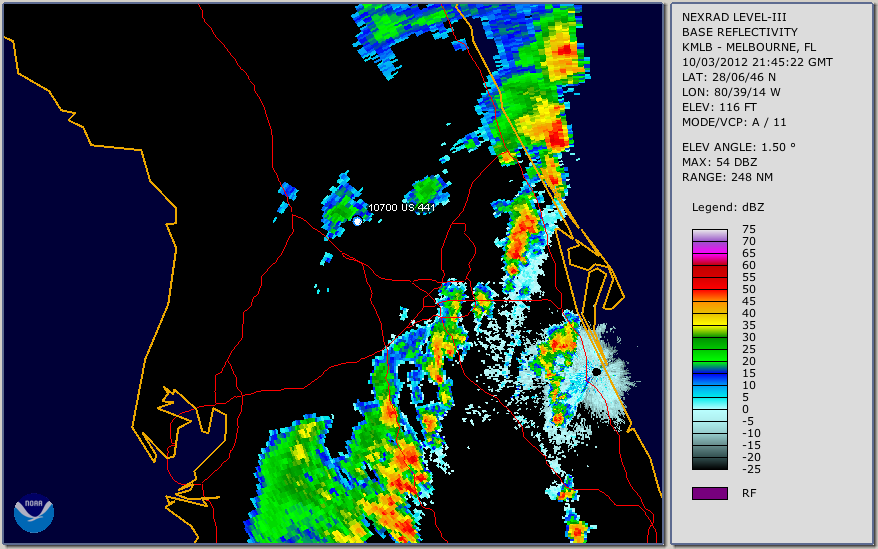This screenshot has height=549, width=878.
Task: Click the '10/03/2012 21:45:22 GMT' timestamp
Action: point(757,62)
